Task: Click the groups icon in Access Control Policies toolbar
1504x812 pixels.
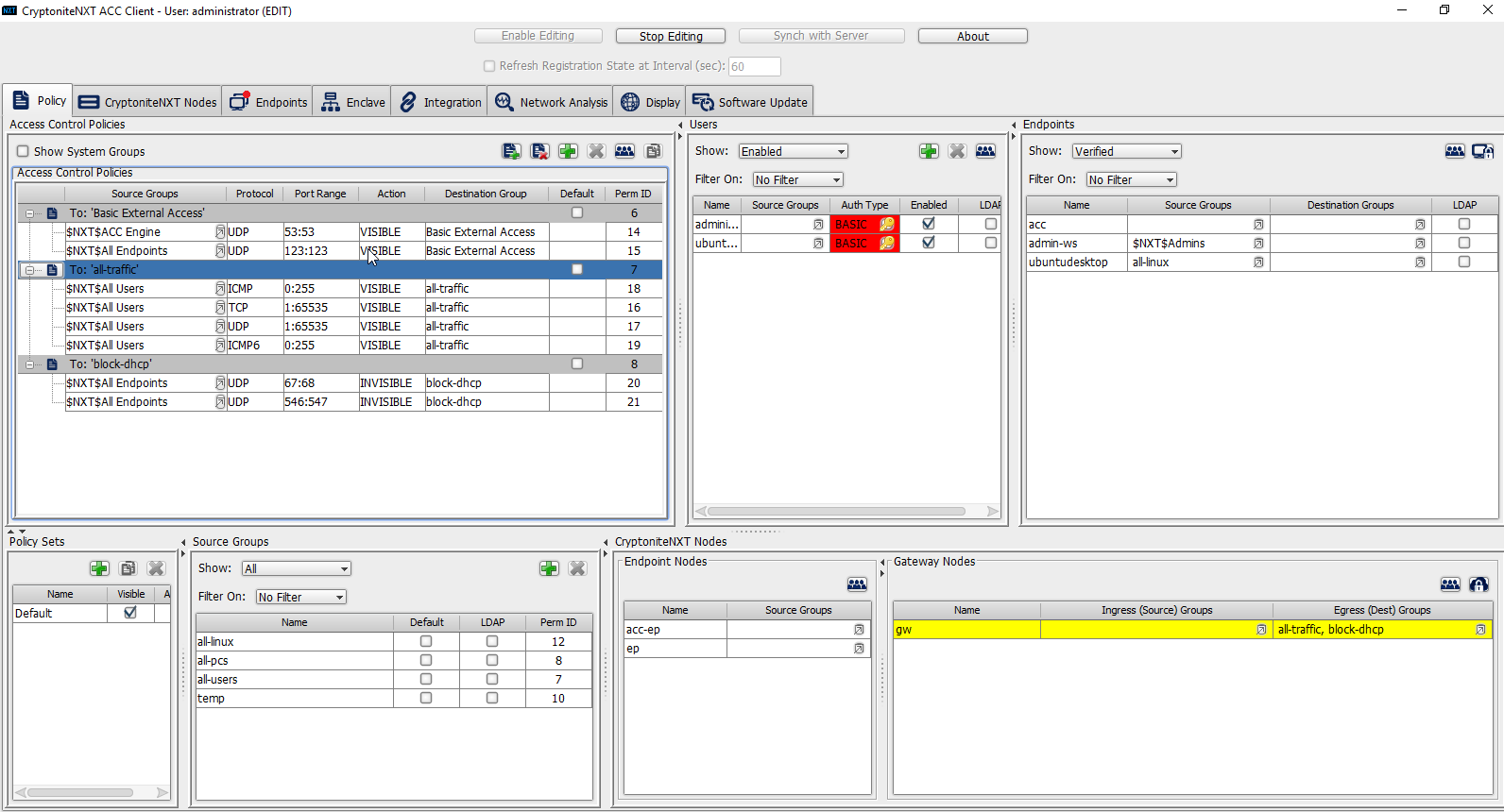Action: coord(624,151)
